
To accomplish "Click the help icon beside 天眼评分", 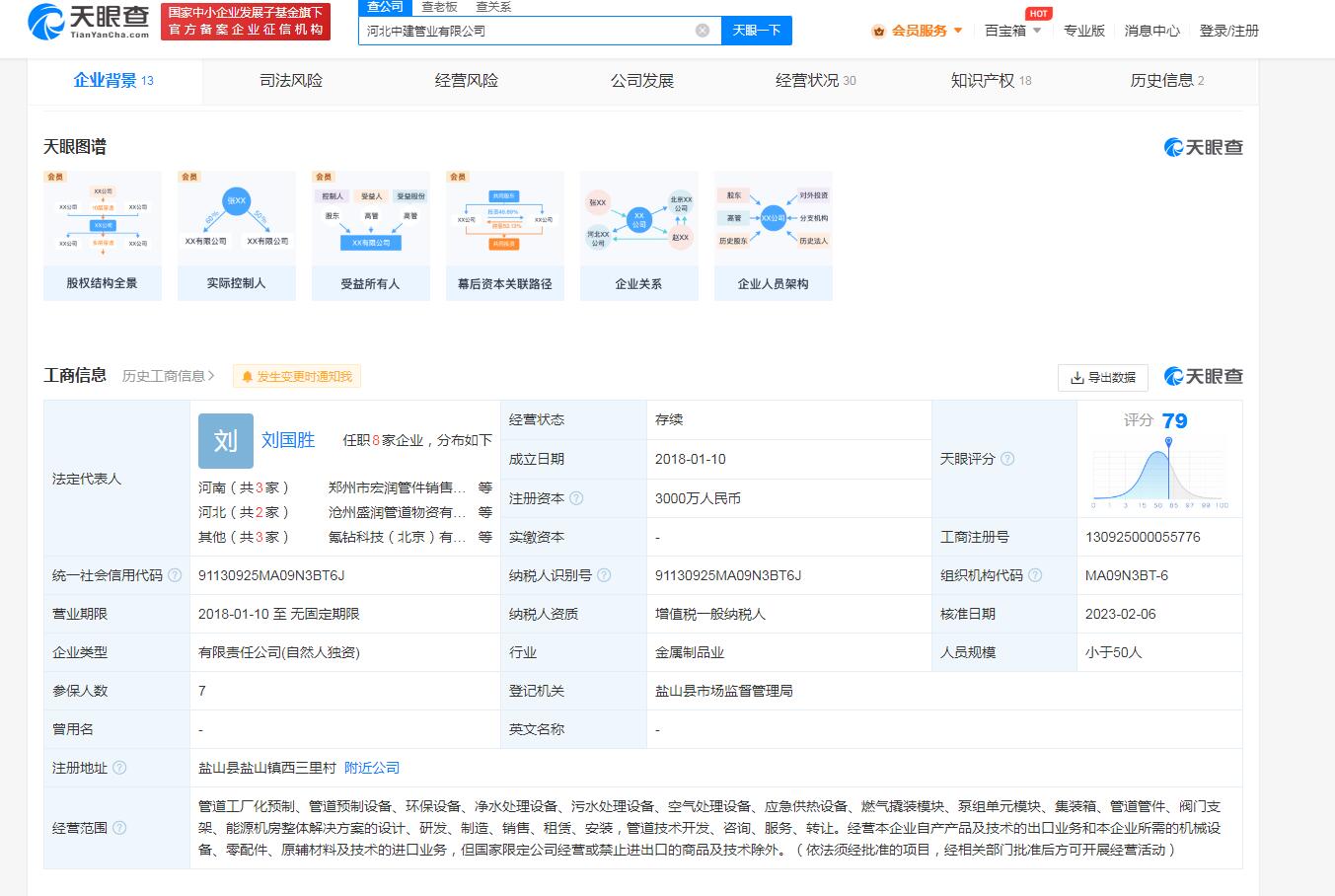I will pyautogui.click(x=1007, y=459).
